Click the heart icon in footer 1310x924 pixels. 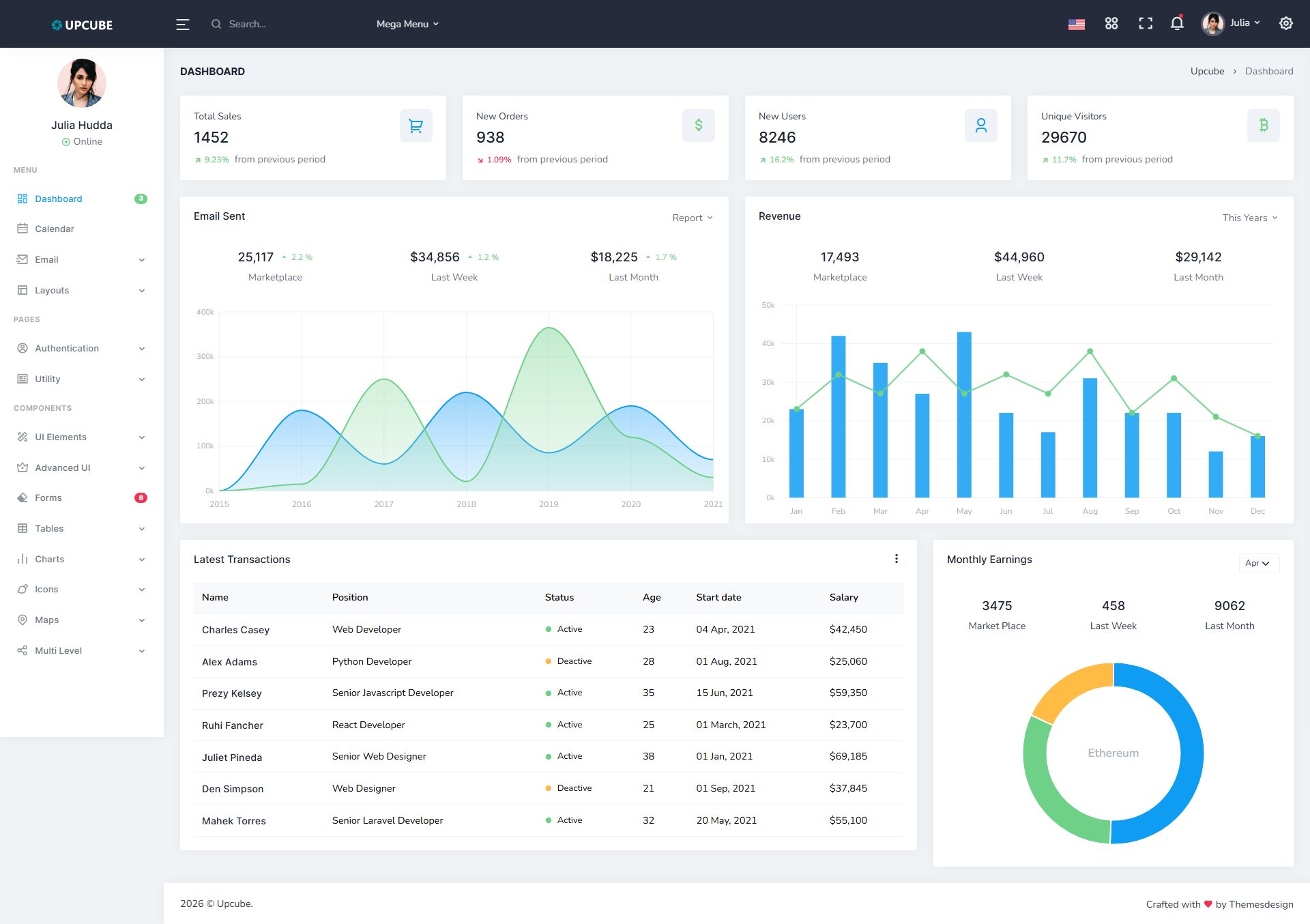(x=1208, y=904)
